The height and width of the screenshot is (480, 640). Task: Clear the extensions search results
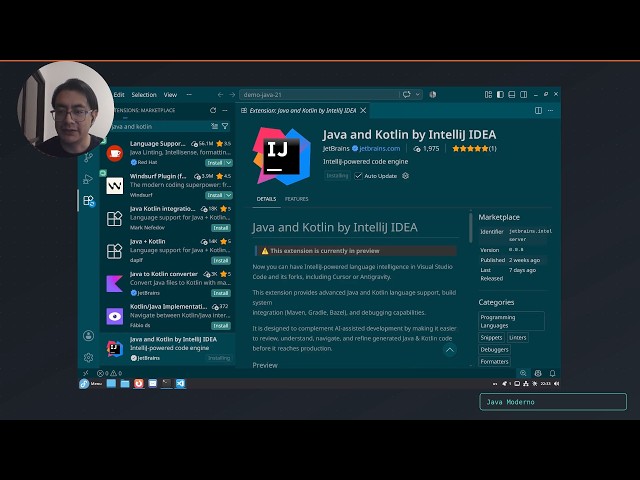pyautogui.click(x=215, y=127)
